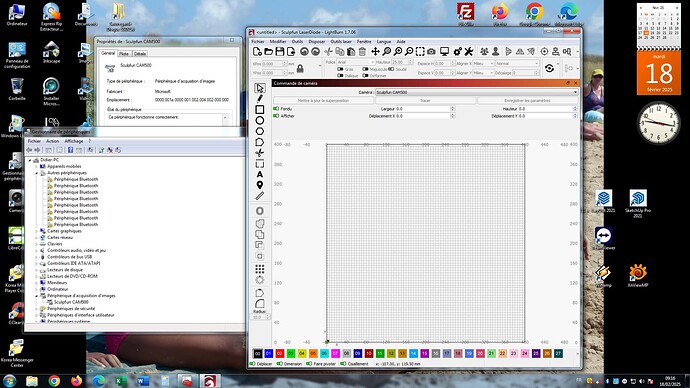
Task: Open the grid array tool
Action: click(260, 269)
